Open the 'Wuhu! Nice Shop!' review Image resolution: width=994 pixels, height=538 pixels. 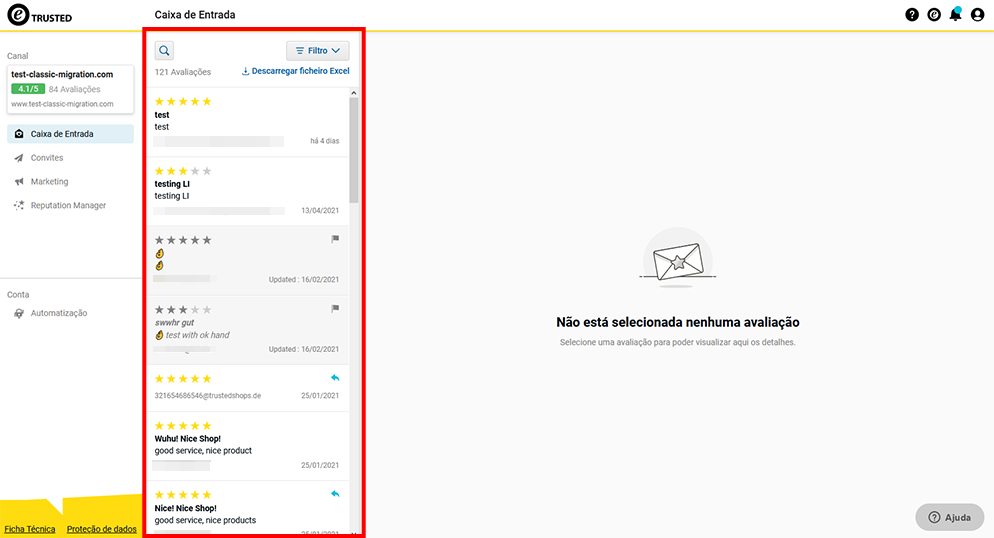click(x=248, y=446)
